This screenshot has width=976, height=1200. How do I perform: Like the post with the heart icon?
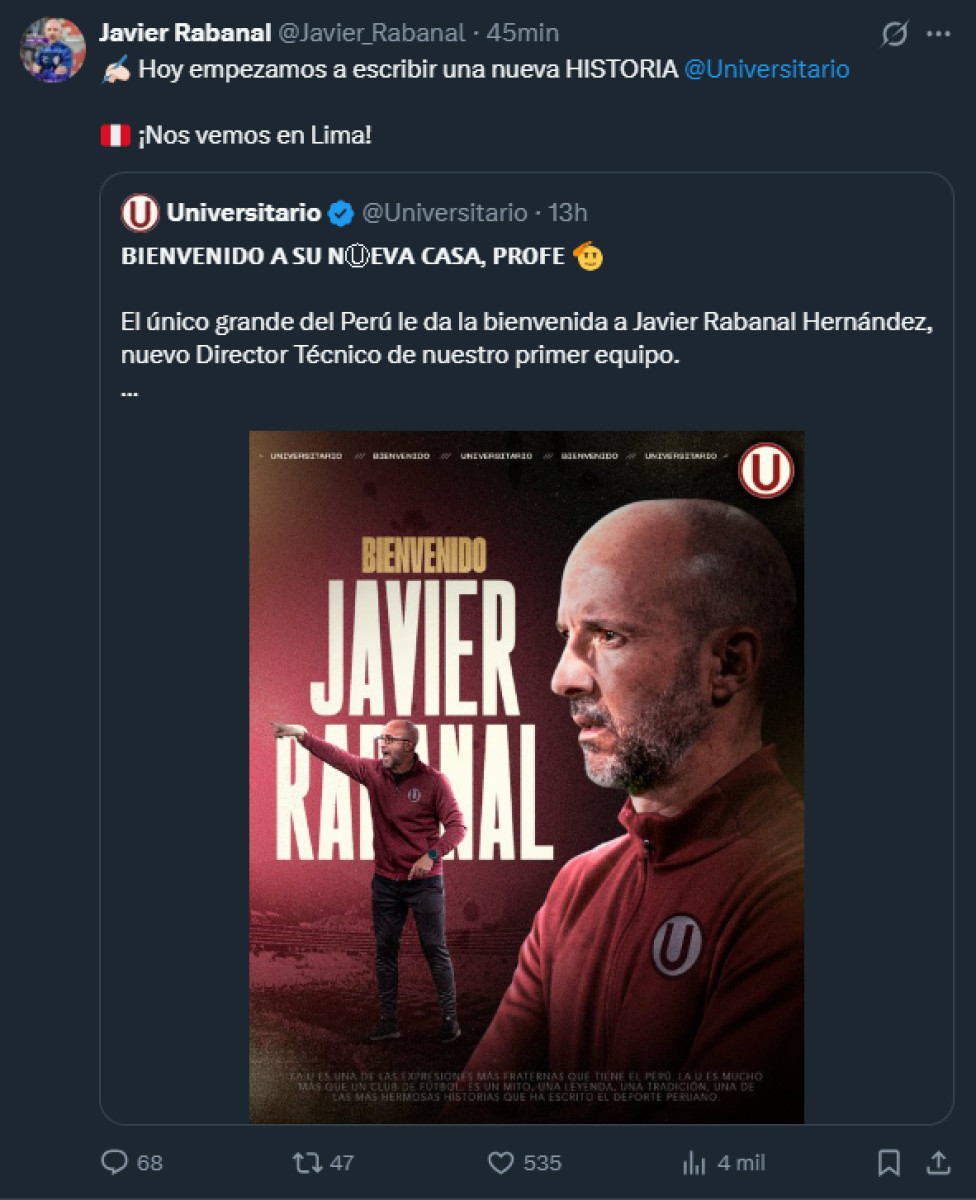(x=500, y=1162)
